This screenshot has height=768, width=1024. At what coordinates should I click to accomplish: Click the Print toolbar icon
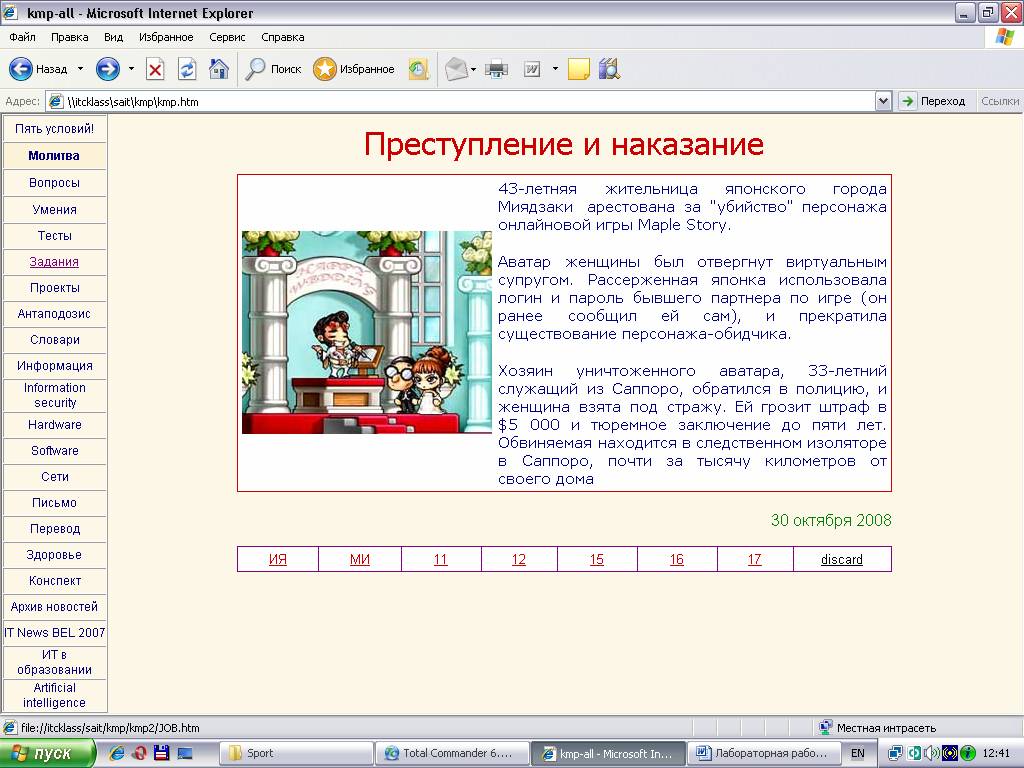pyautogui.click(x=496, y=69)
